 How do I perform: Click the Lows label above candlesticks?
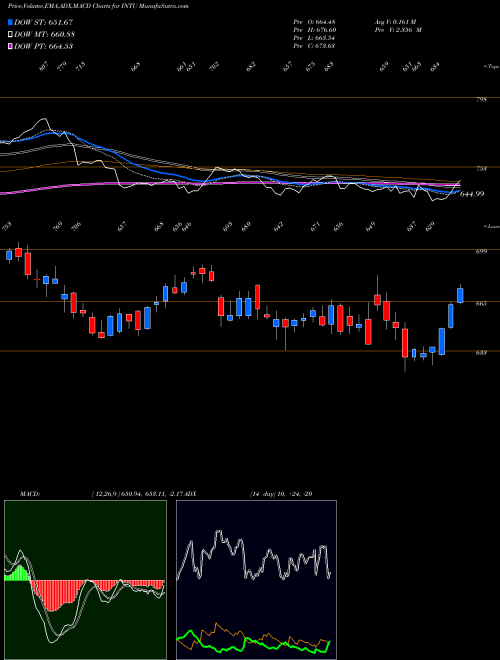491,226
